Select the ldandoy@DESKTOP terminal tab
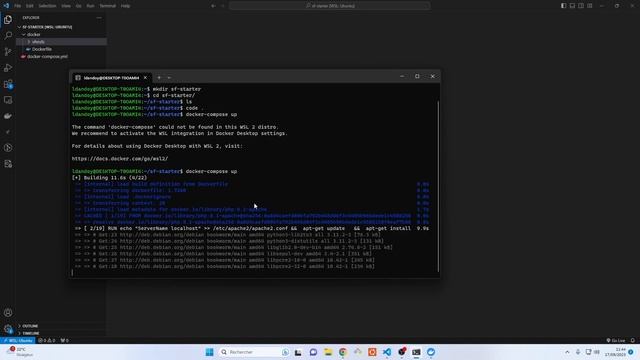The width and height of the screenshot is (640, 360). (111, 78)
